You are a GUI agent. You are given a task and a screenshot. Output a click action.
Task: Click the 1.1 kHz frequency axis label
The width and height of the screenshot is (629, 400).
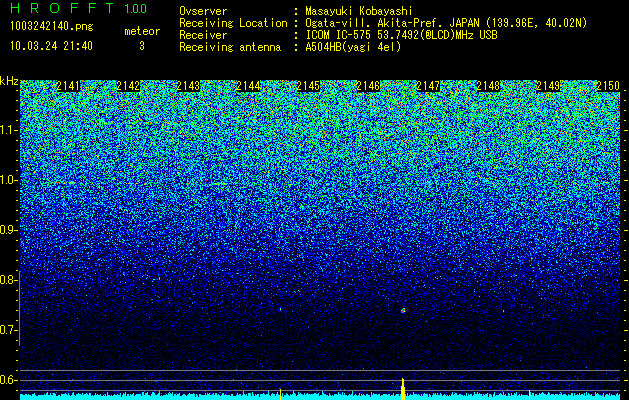[x=8, y=130]
